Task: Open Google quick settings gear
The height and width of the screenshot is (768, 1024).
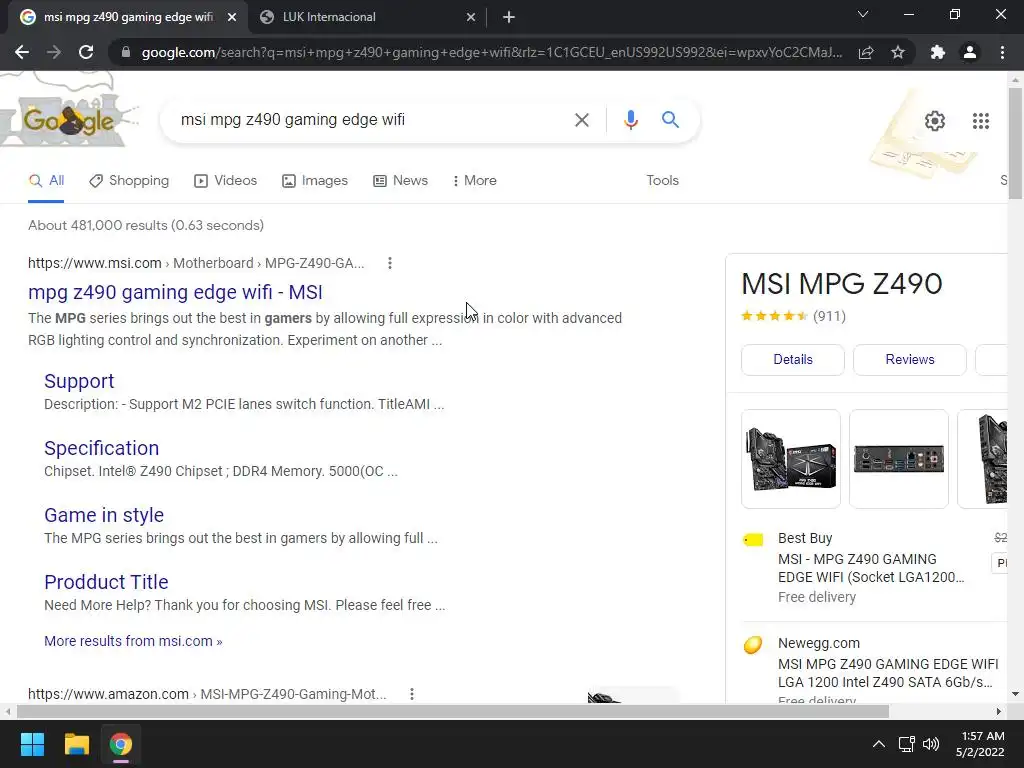Action: click(935, 121)
